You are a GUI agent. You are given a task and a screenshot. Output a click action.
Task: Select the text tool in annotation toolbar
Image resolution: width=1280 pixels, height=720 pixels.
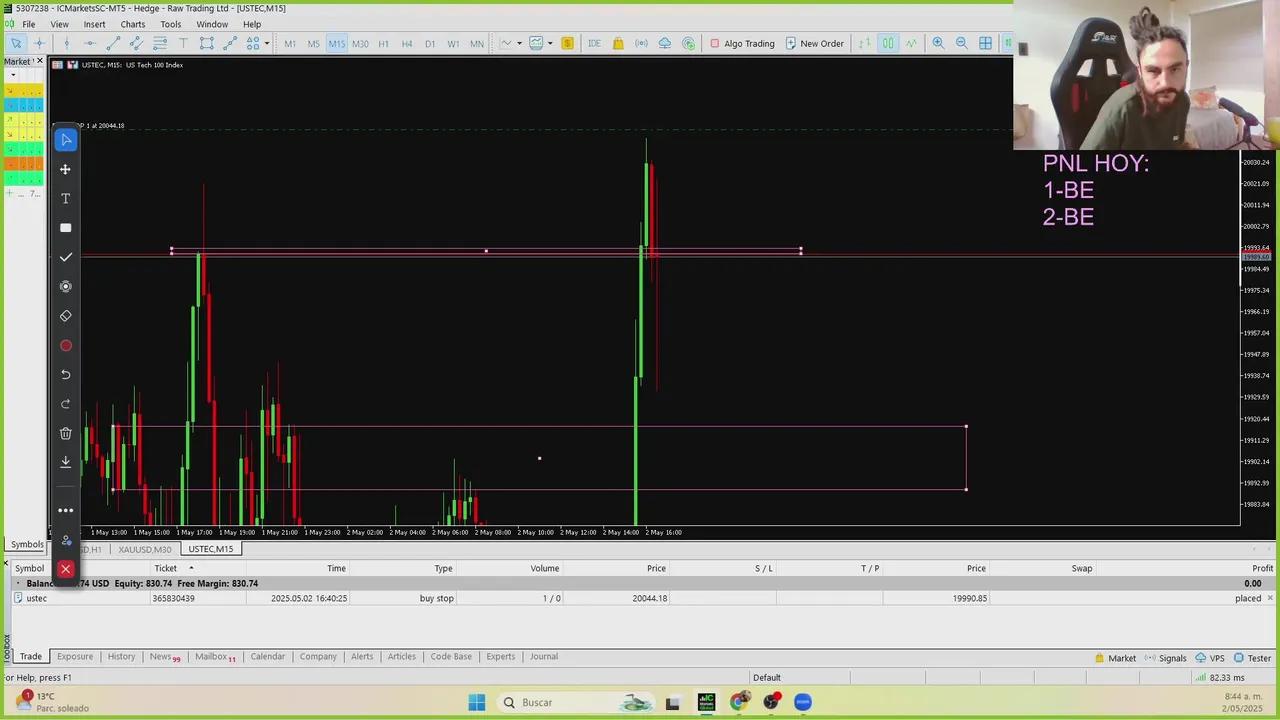tap(66, 199)
